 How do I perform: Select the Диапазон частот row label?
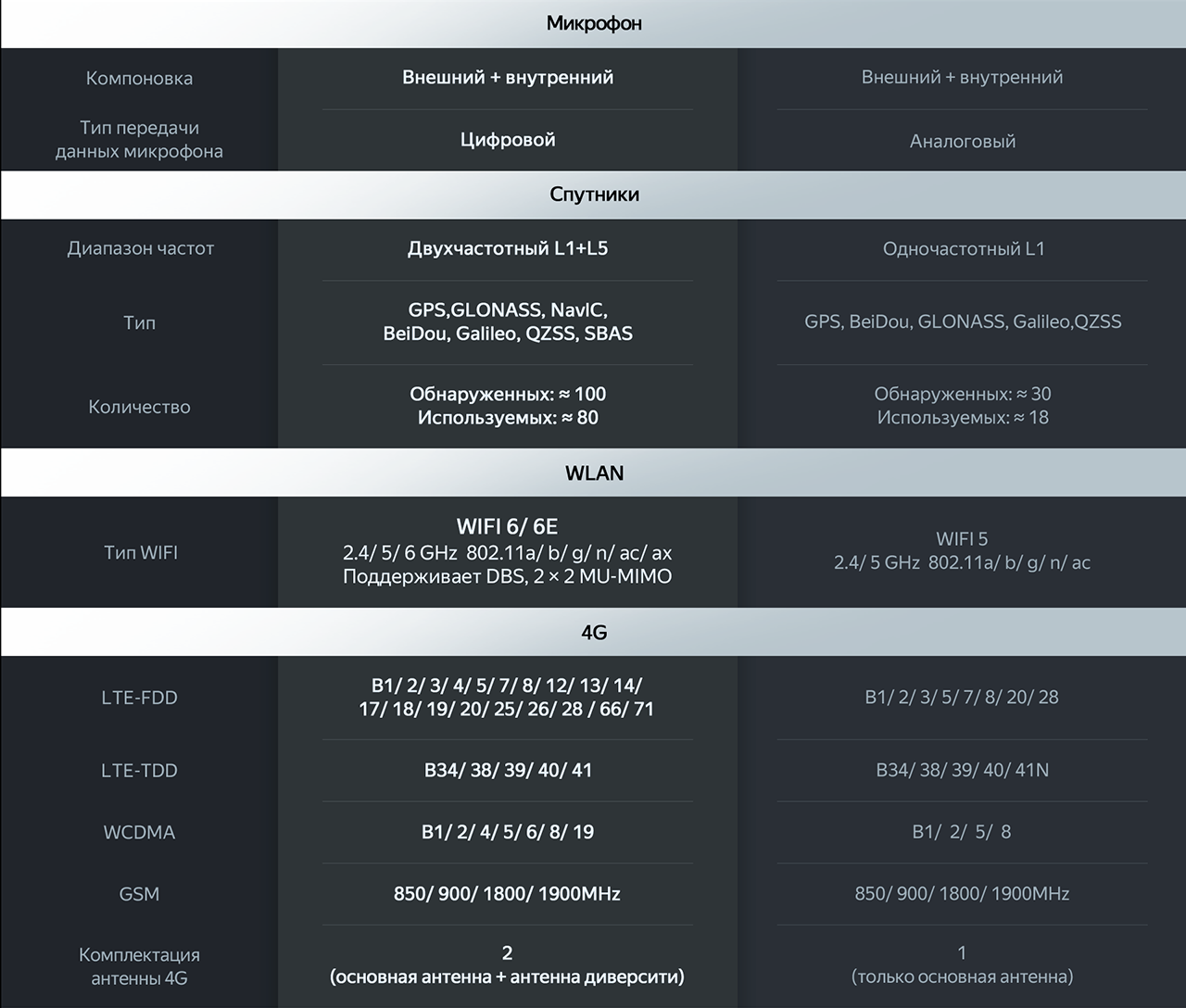pyautogui.click(x=140, y=248)
